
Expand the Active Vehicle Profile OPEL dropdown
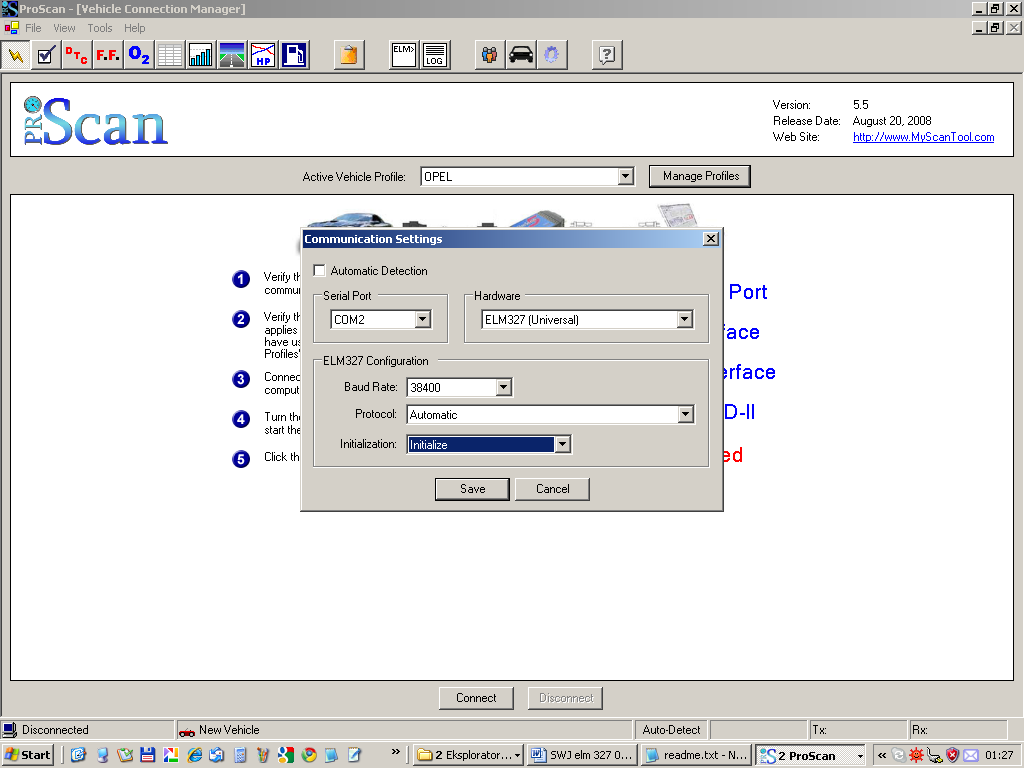tap(626, 176)
